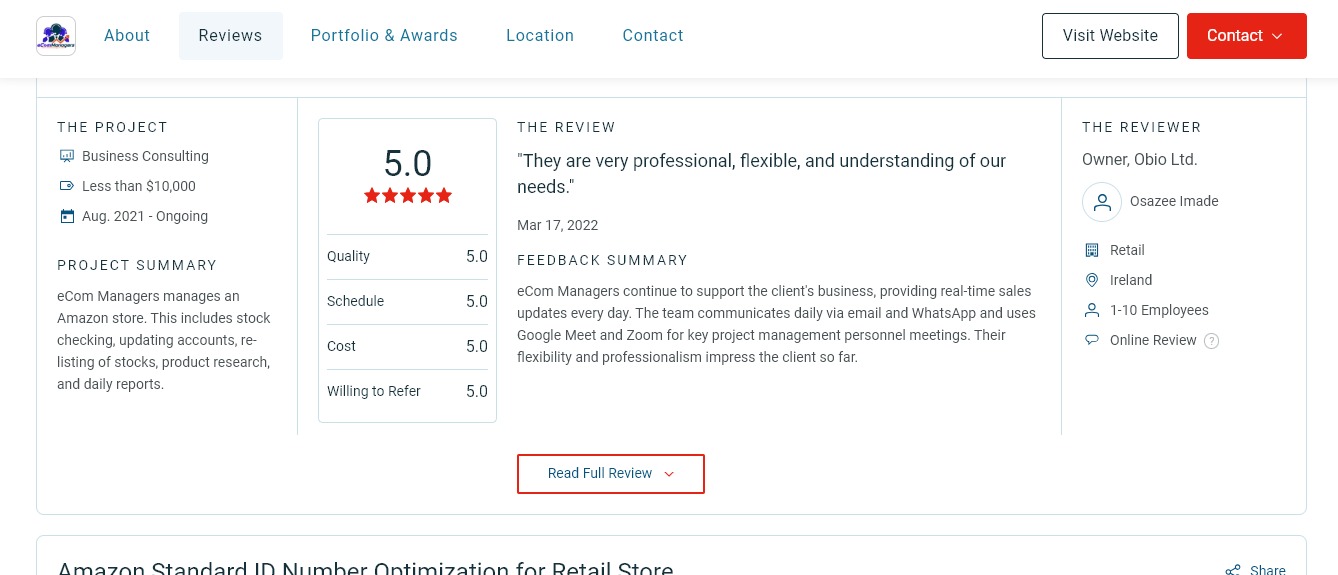Screen dimensions: 1338x575
Task: Click the share icon
Action: pos(1233,570)
